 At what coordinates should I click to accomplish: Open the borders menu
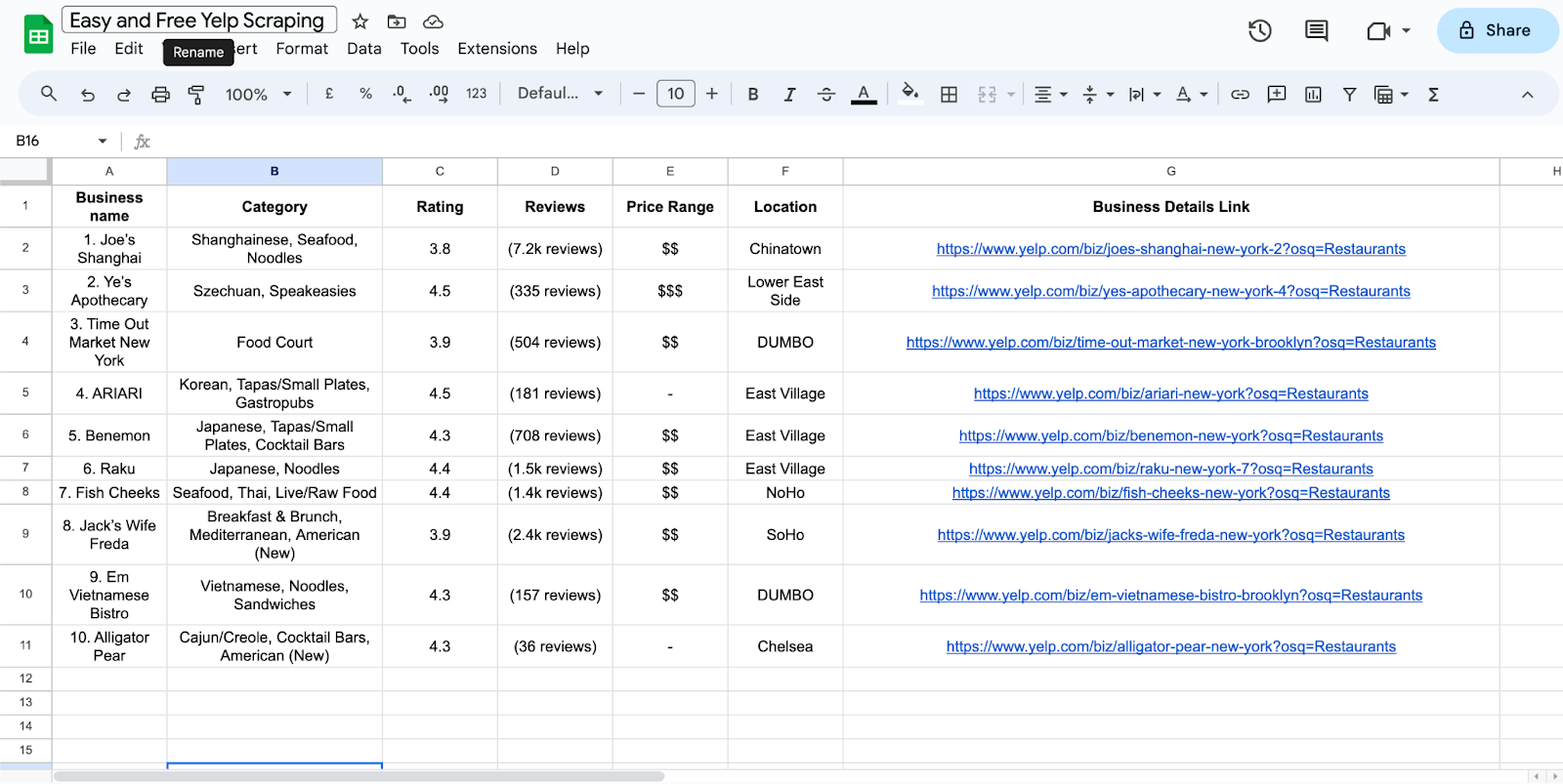tap(949, 94)
